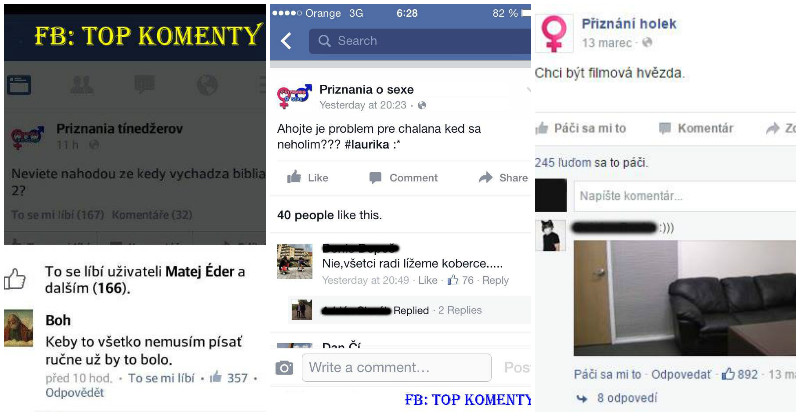800x416 pixels.
Task: Open the #laurika hashtag link
Action: point(367,144)
